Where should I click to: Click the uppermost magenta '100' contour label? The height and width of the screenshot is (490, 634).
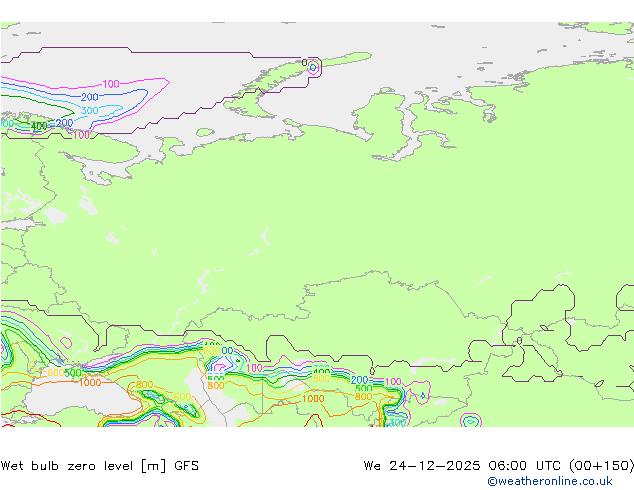pos(111,84)
